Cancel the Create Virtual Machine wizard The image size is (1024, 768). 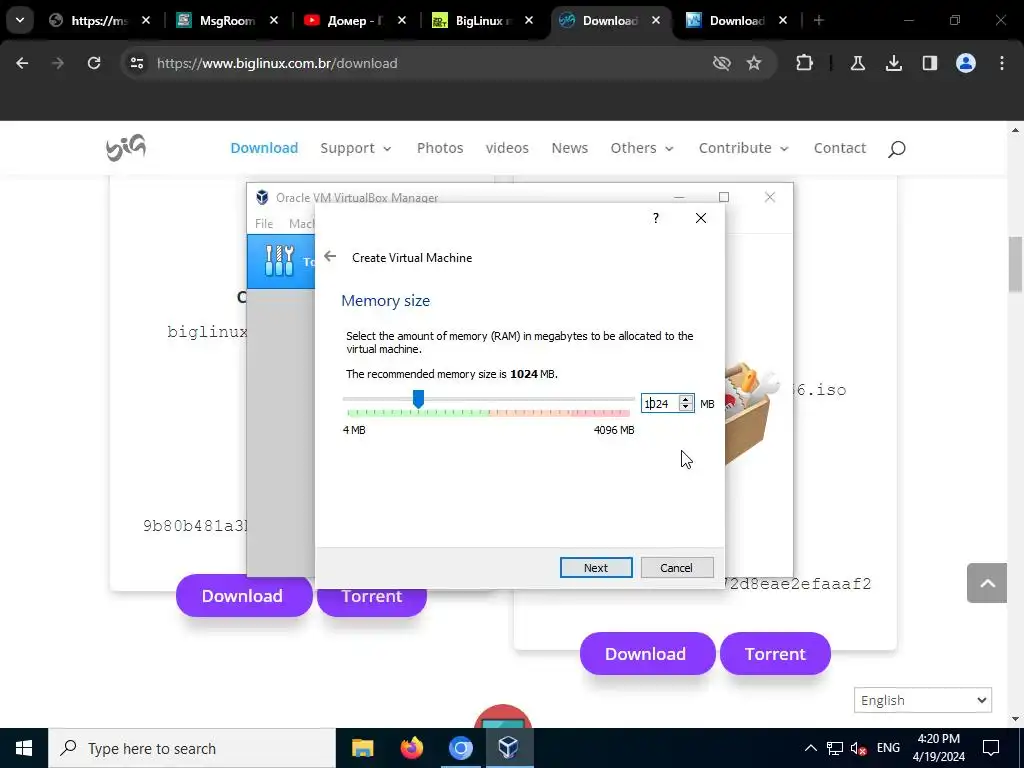click(677, 568)
